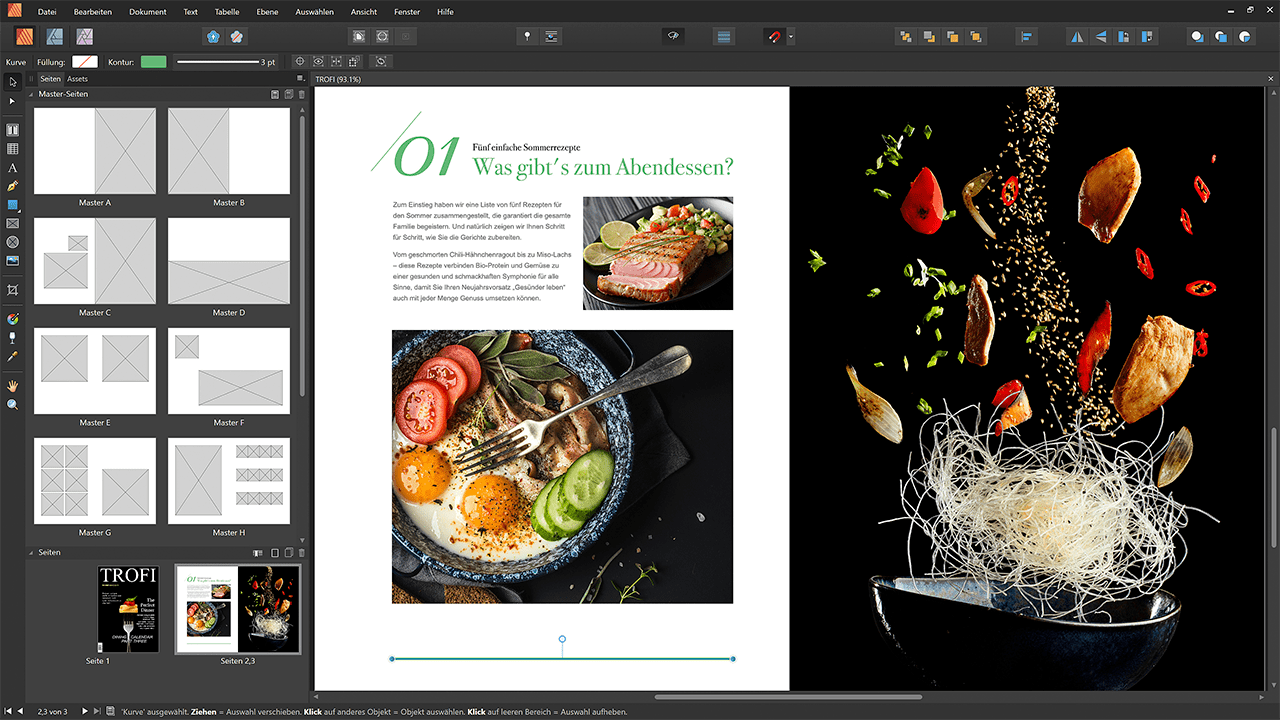Switch to the Assets tab

pos(77,78)
